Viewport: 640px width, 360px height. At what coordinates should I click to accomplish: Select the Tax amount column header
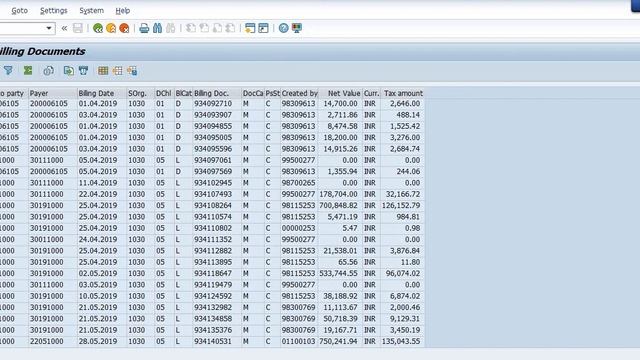tap(402, 93)
